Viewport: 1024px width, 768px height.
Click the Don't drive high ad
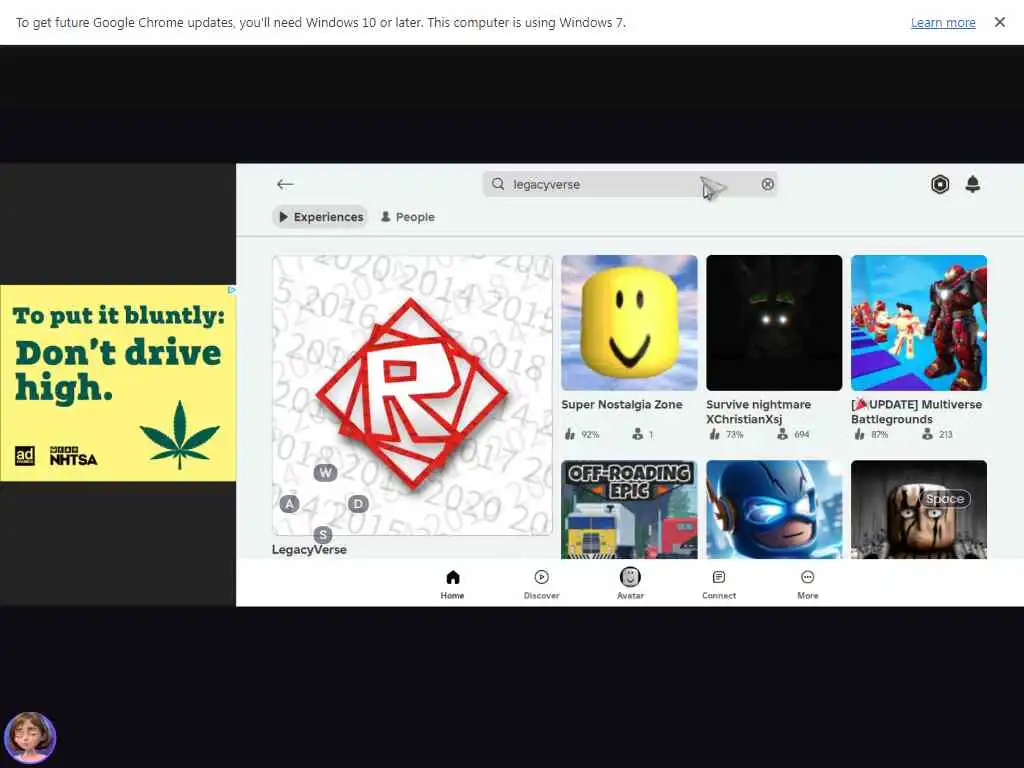118,383
